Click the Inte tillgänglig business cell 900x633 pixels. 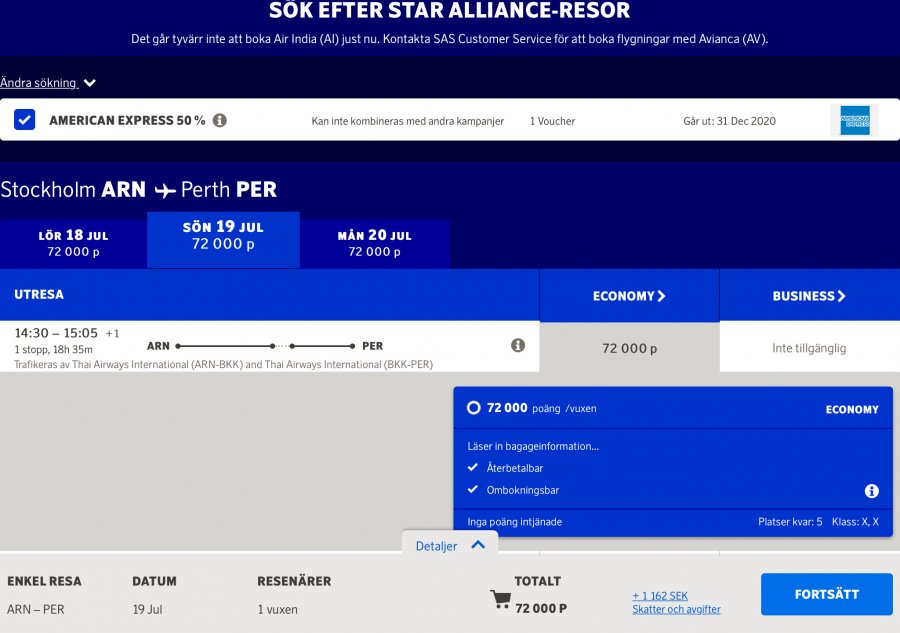[809, 348]
